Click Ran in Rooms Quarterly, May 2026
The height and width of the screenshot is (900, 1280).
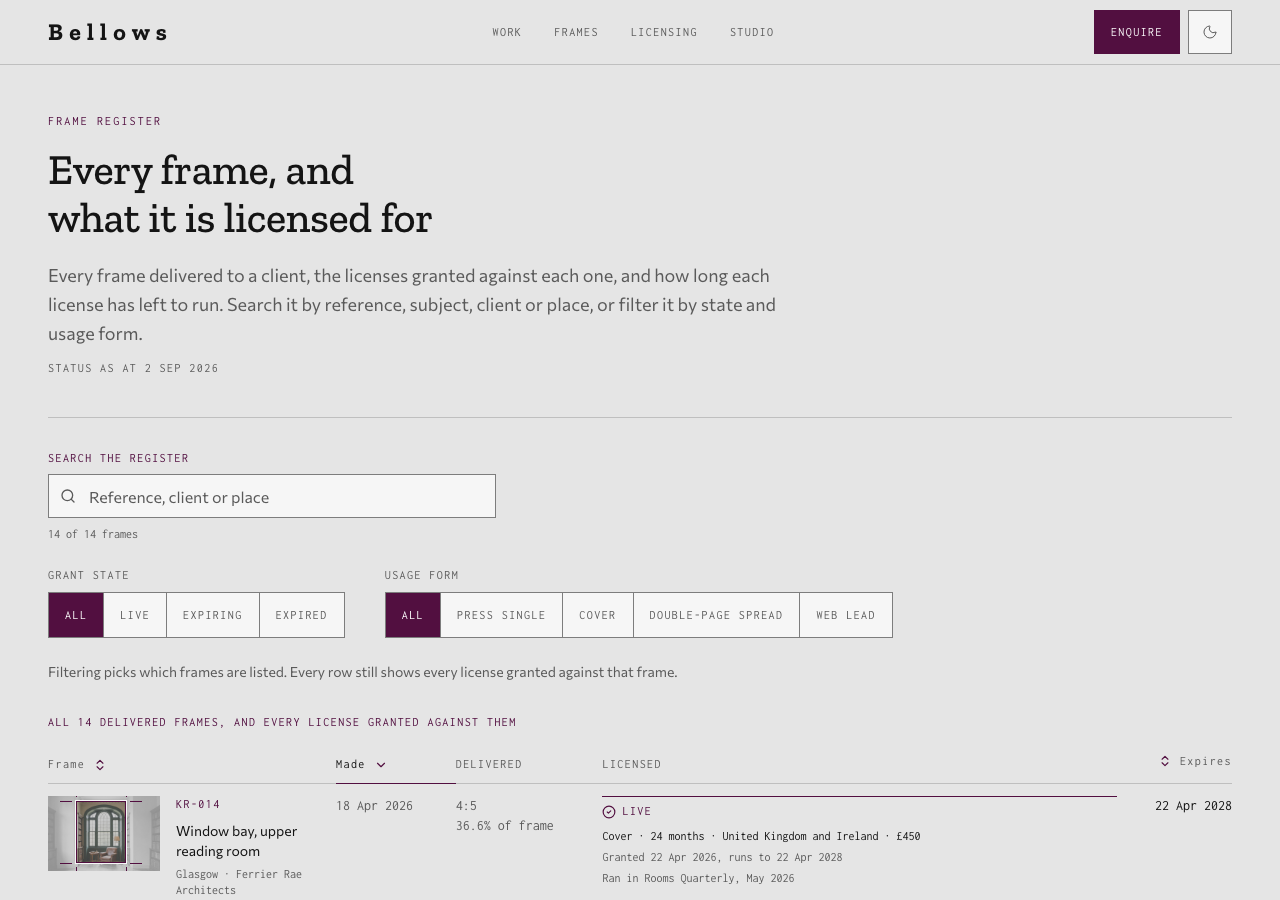(x=698, y=878)
